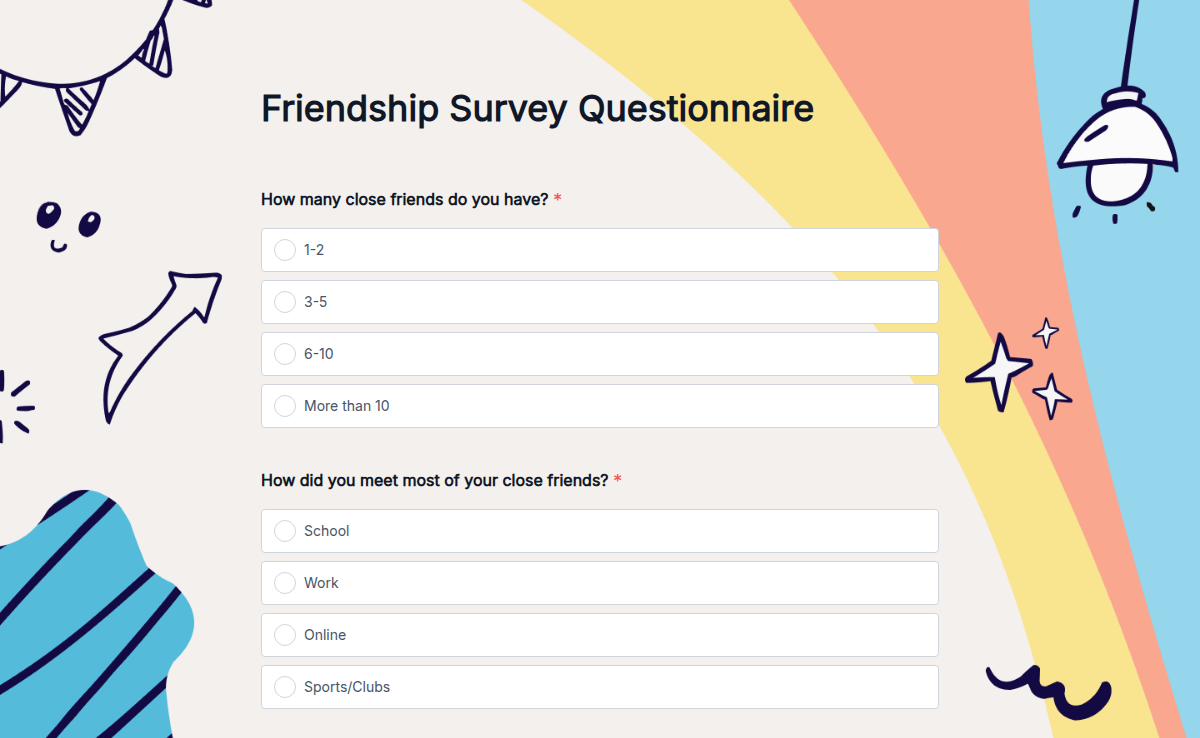Screen dimensions: 1200x738
Task: Click the "Friendship Survey Questionnaire" title
Action: (x=537, y=108)
